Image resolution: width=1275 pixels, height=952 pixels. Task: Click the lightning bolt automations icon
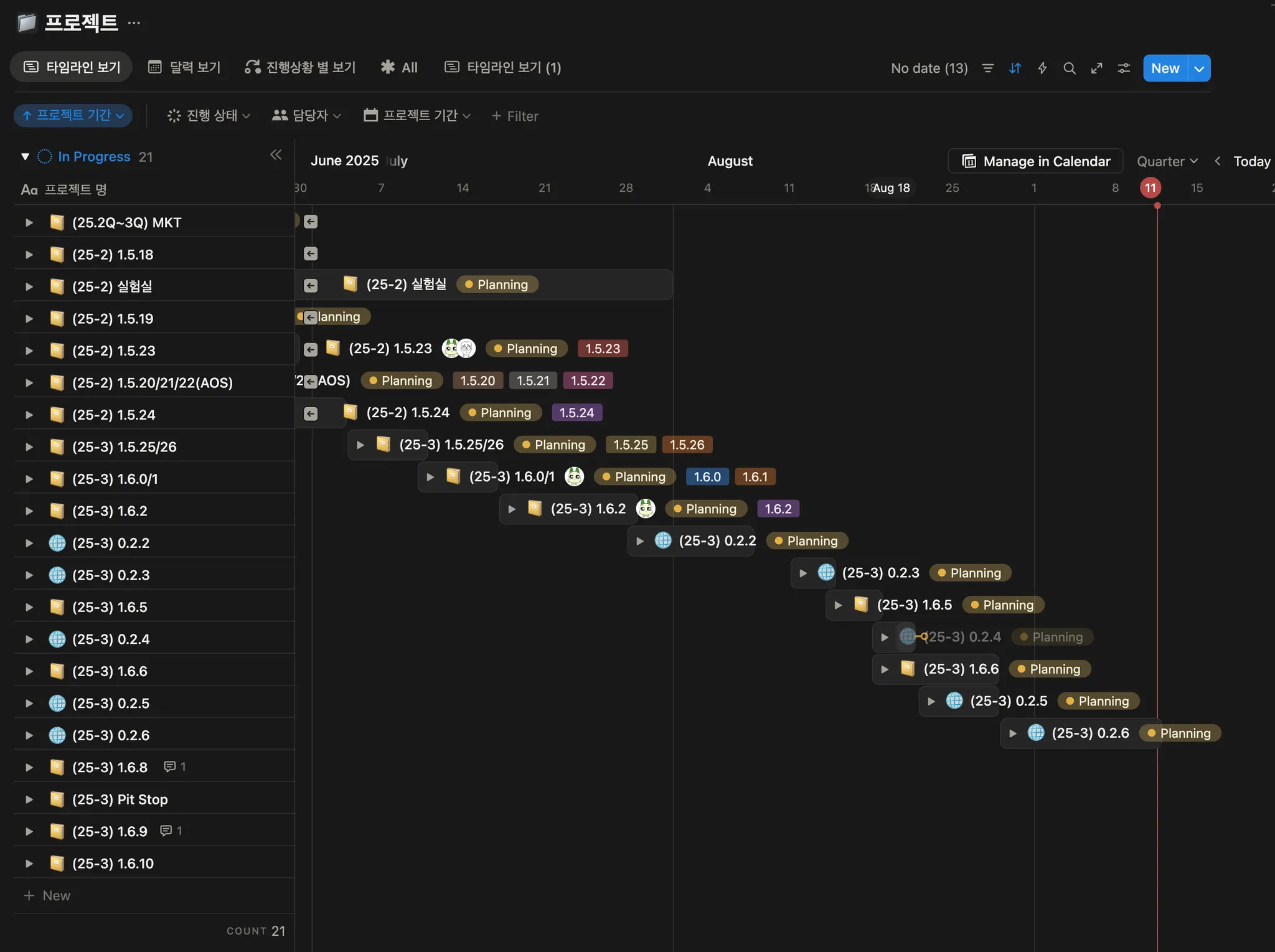(1042, 68)
